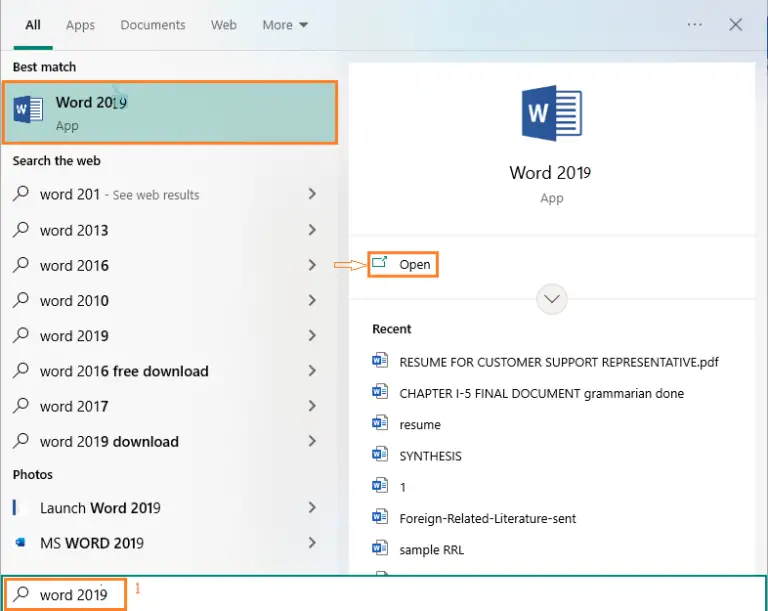Expand the arrow next to 'word 2016 free download'
The image size is (768, 611).
(312, 371)
